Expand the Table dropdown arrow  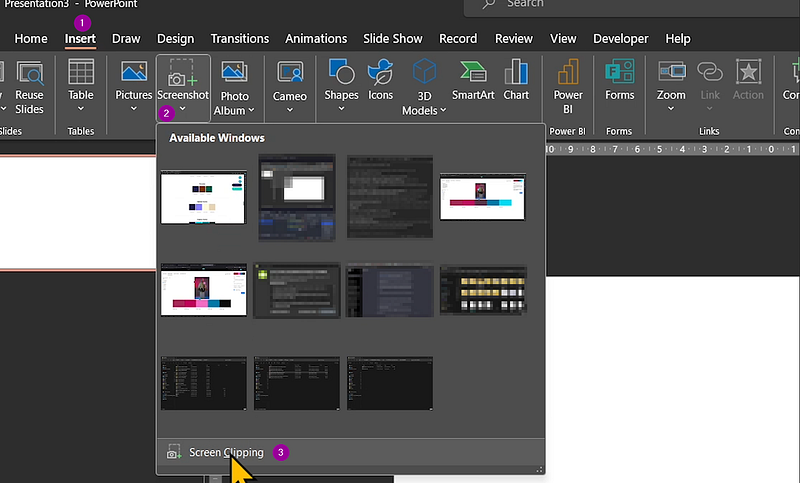pos(81,109)
